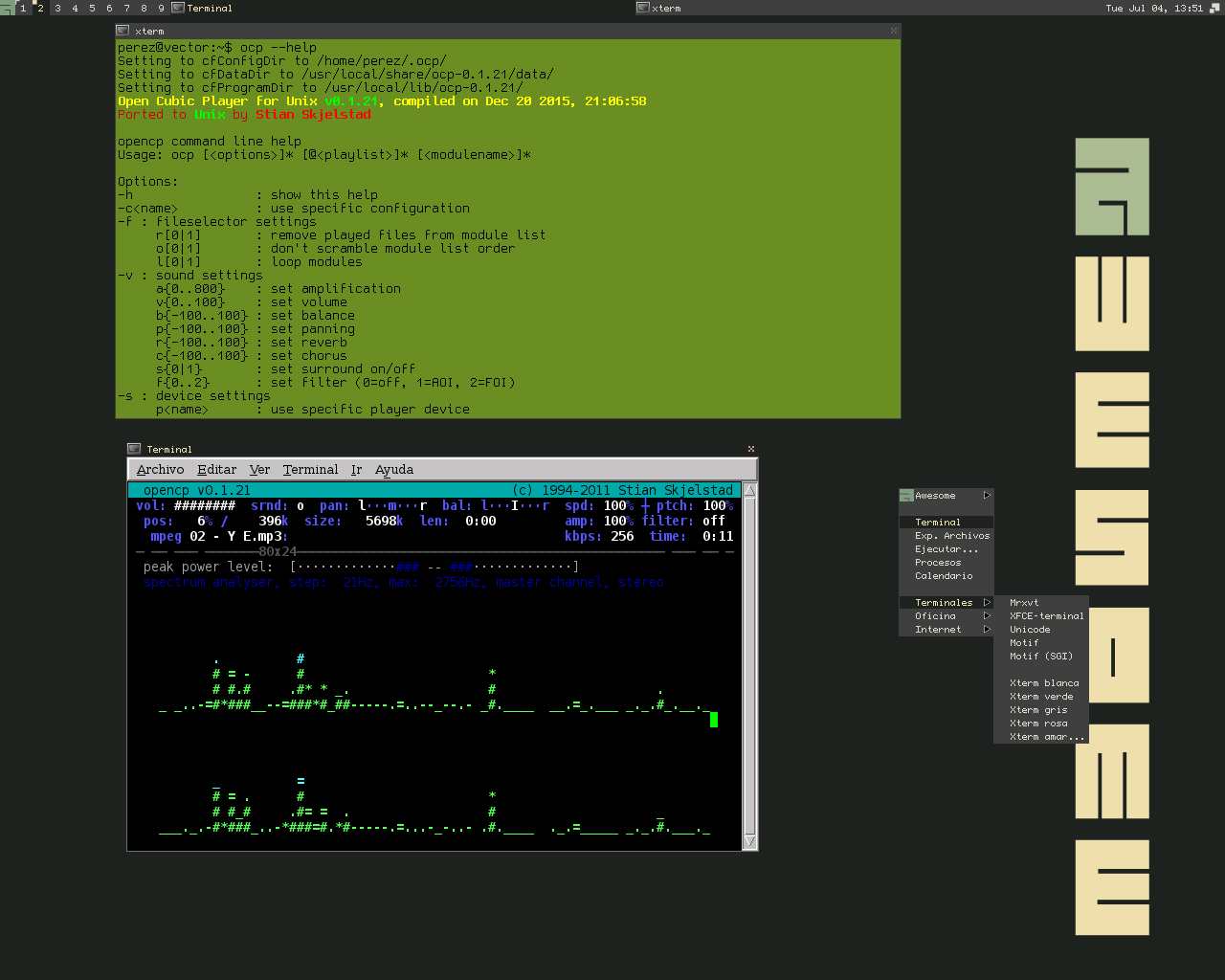Click the date and time clock

(x=1154, y=8)
